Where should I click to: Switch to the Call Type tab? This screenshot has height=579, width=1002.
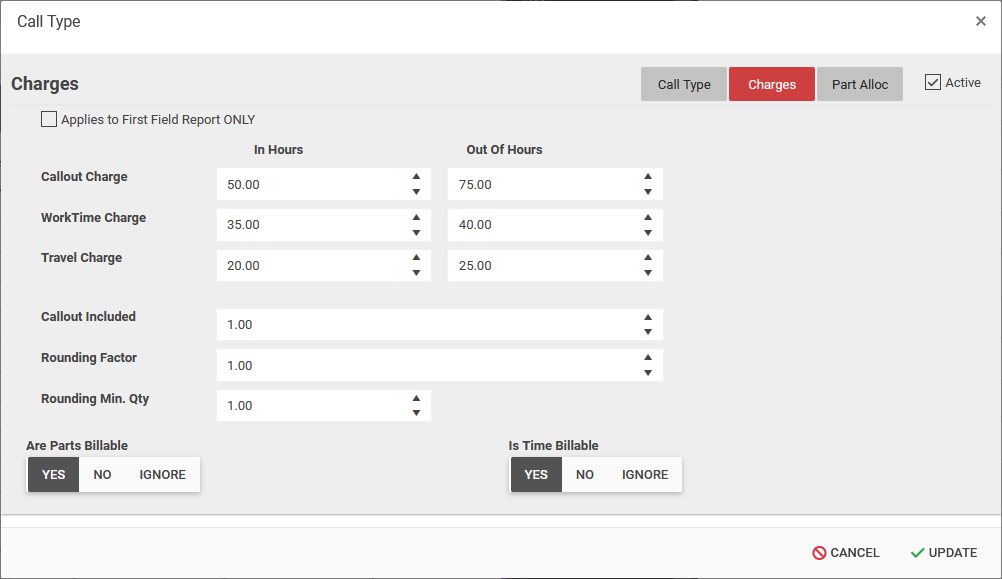(684, 85)
